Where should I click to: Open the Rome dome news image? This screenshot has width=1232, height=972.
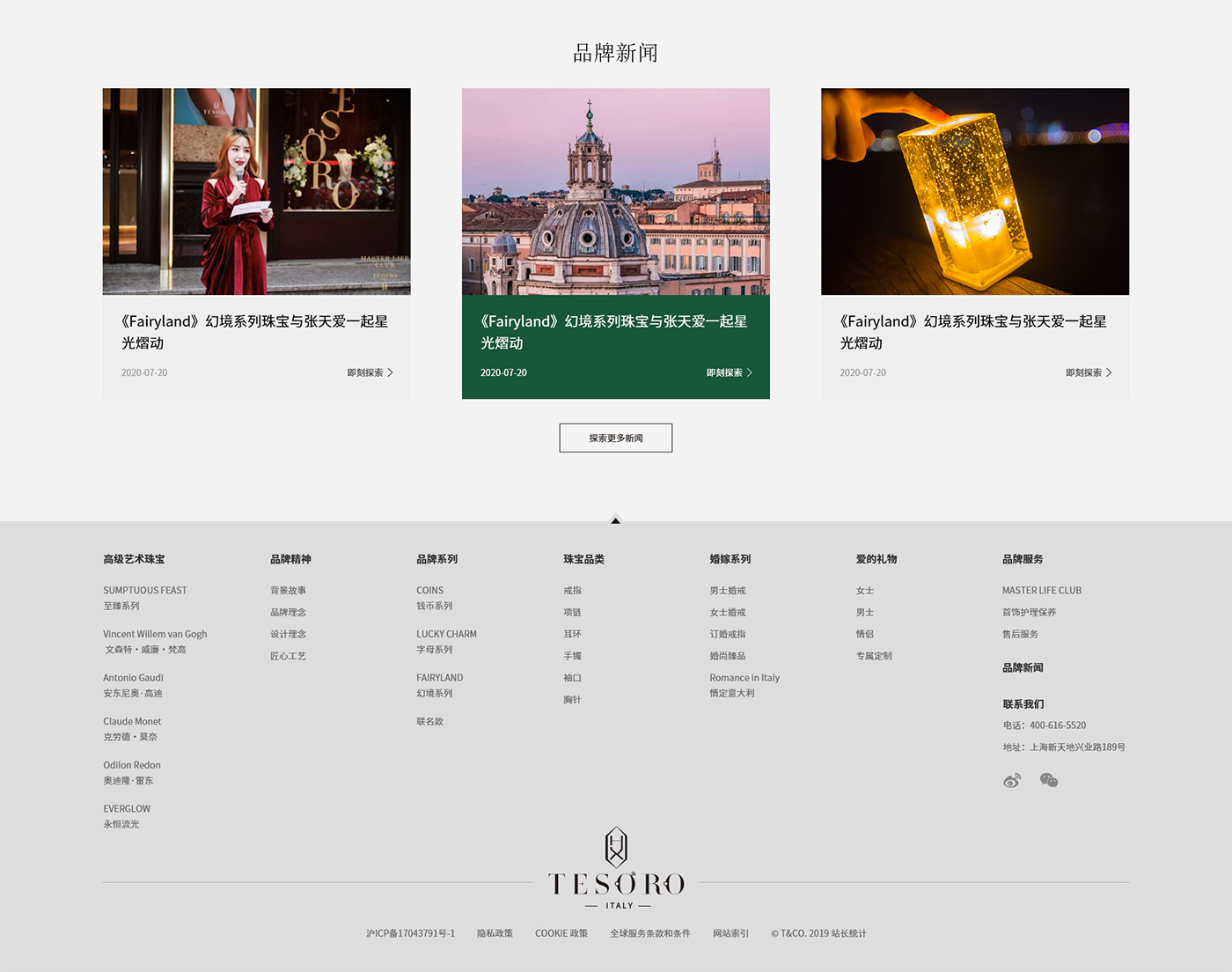click(616, 191)
